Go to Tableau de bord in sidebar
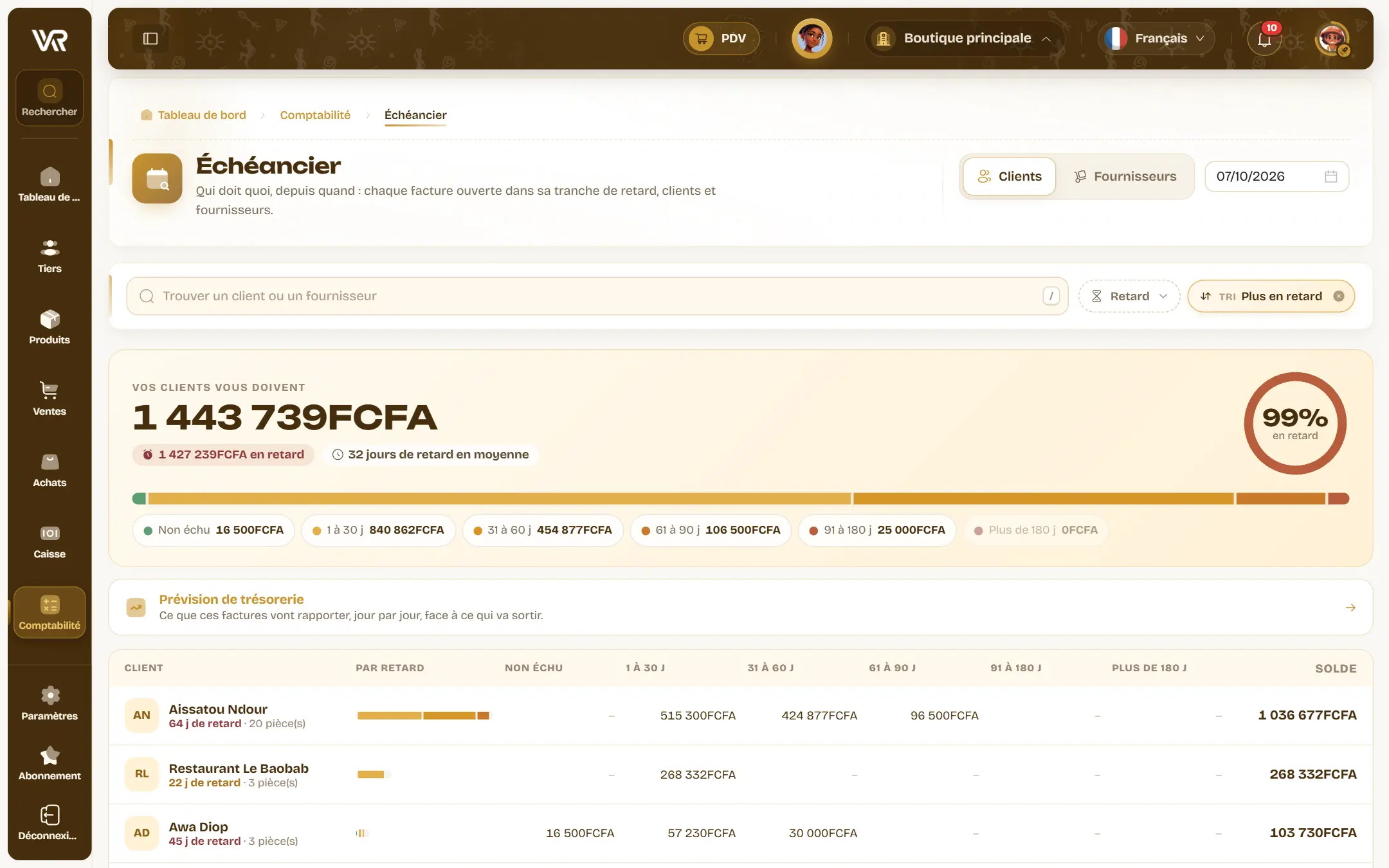The height and width of the screenshot is (868, 1389). (50, 185)
